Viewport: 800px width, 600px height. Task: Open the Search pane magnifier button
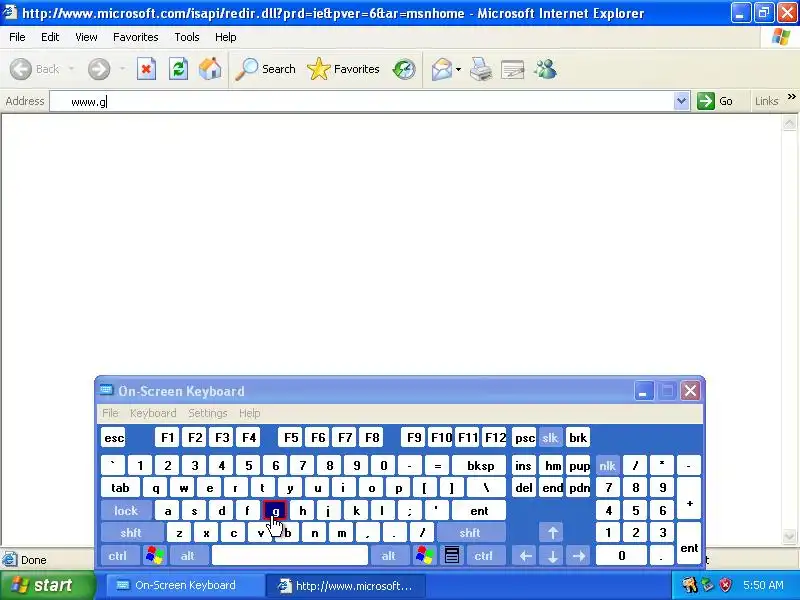[x=265, y=69]
